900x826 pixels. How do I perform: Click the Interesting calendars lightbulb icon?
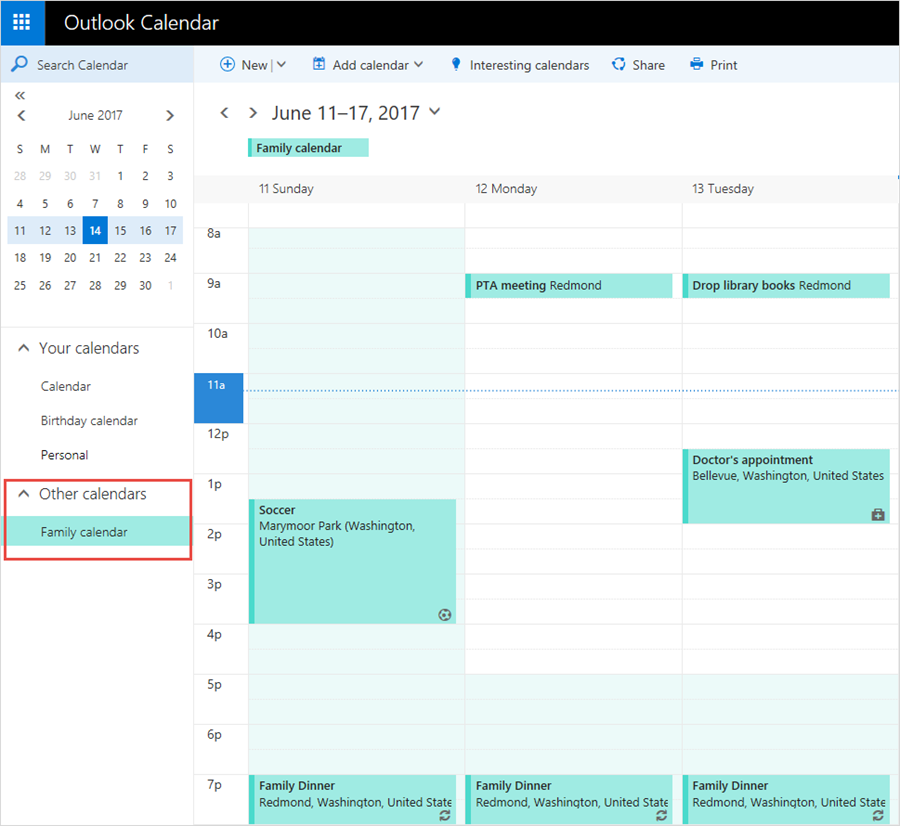click(x=456, y=64)
